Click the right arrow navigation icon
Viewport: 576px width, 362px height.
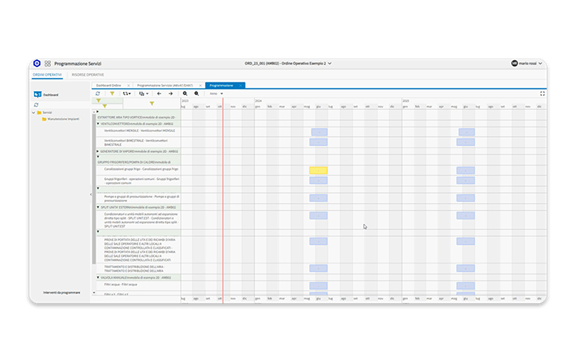tap(171, 94)
